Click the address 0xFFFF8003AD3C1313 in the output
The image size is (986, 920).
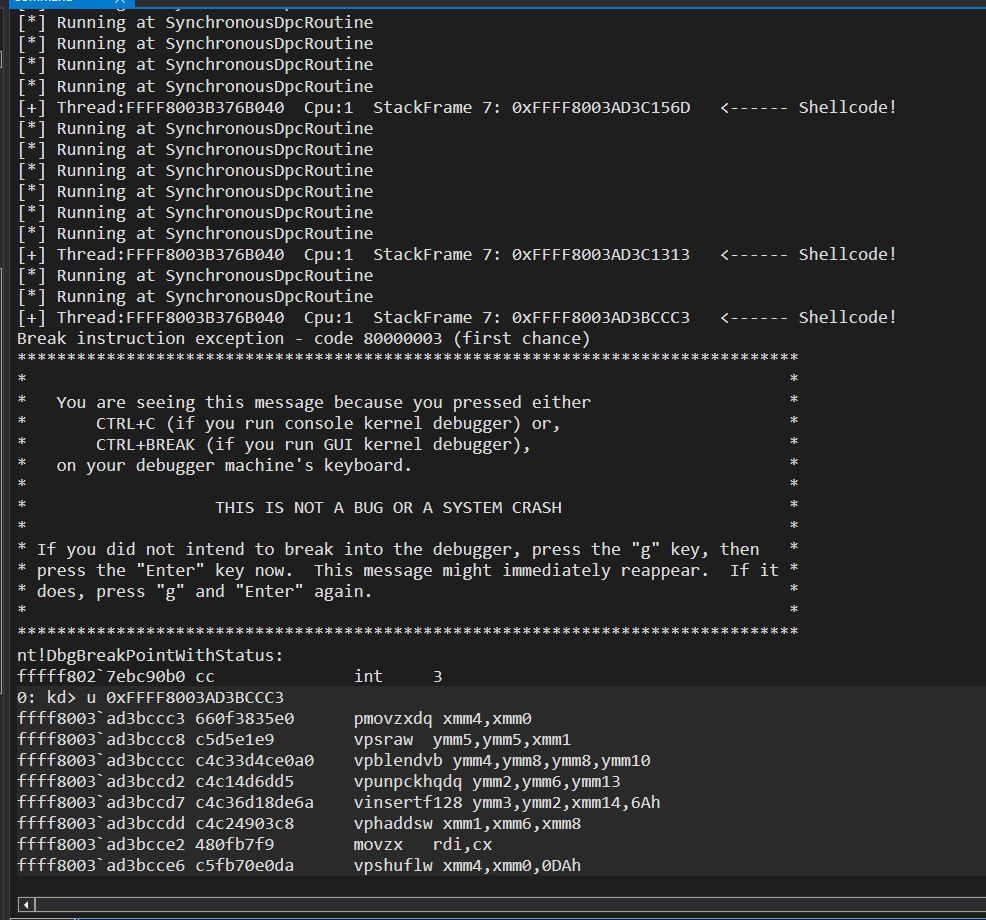click(x=600, y=254)
